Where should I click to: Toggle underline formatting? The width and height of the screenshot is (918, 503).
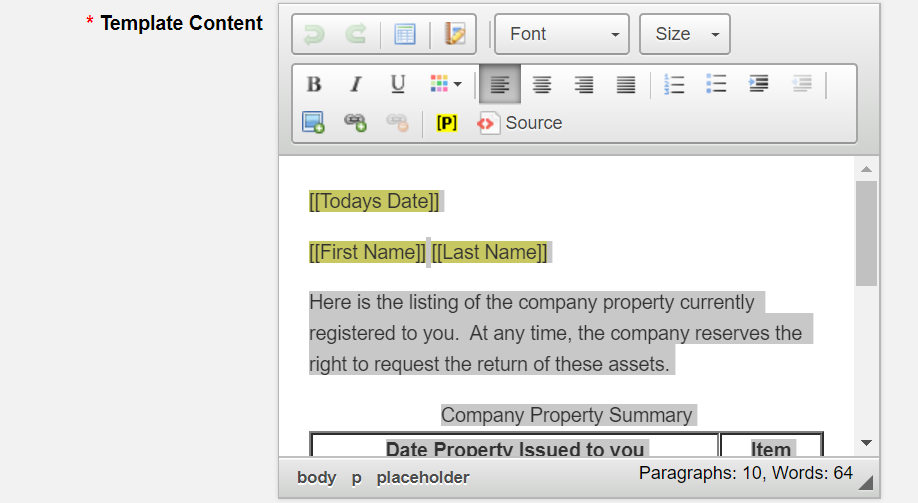coord(398,84)
